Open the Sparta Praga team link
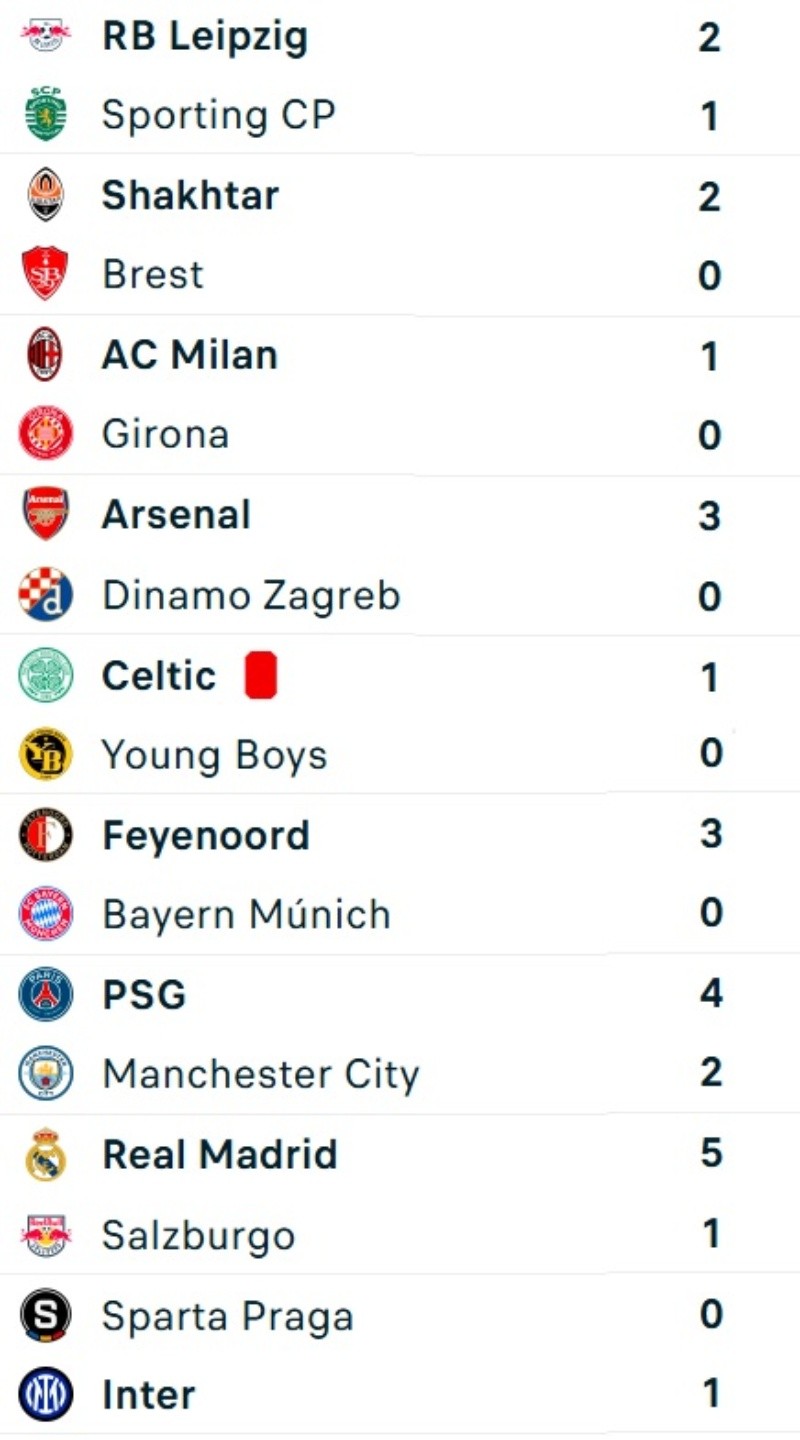800x1440 pixels. (228, 1316)
